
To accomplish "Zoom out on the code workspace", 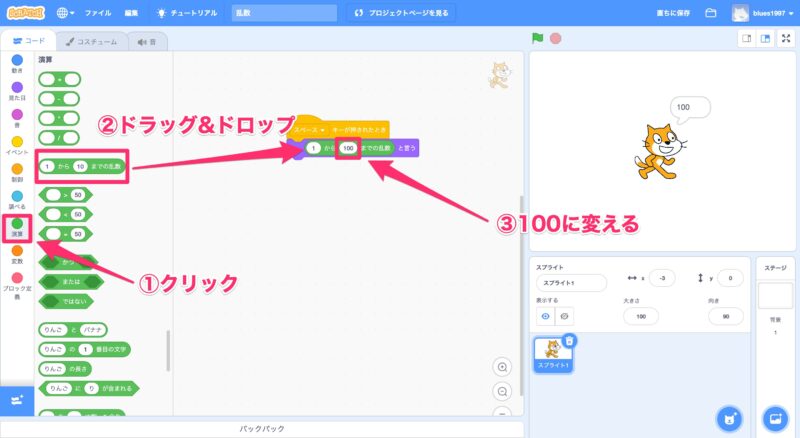I will [502, 391].
